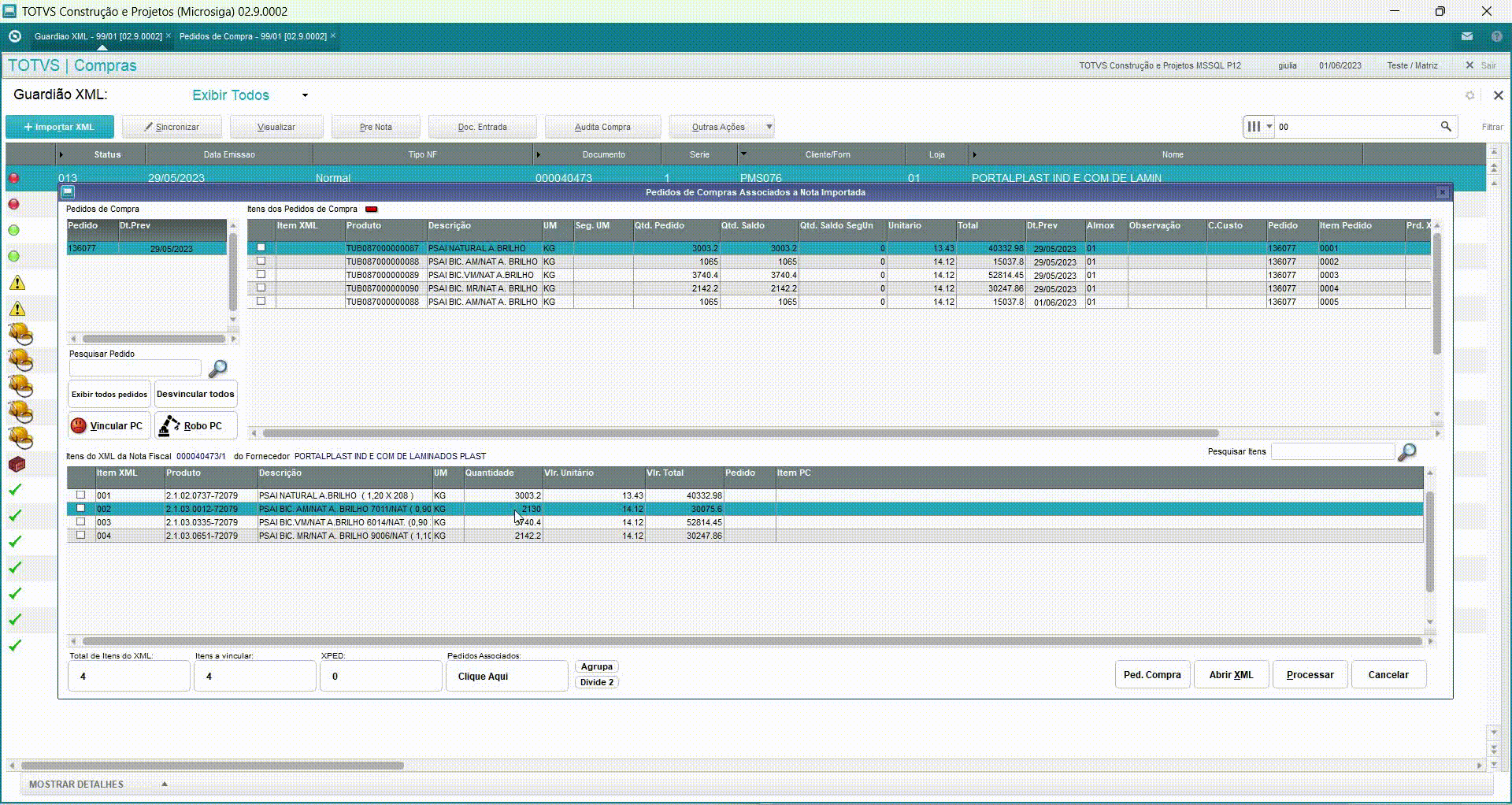Check the box for XML item 001

tap(80, 495)
